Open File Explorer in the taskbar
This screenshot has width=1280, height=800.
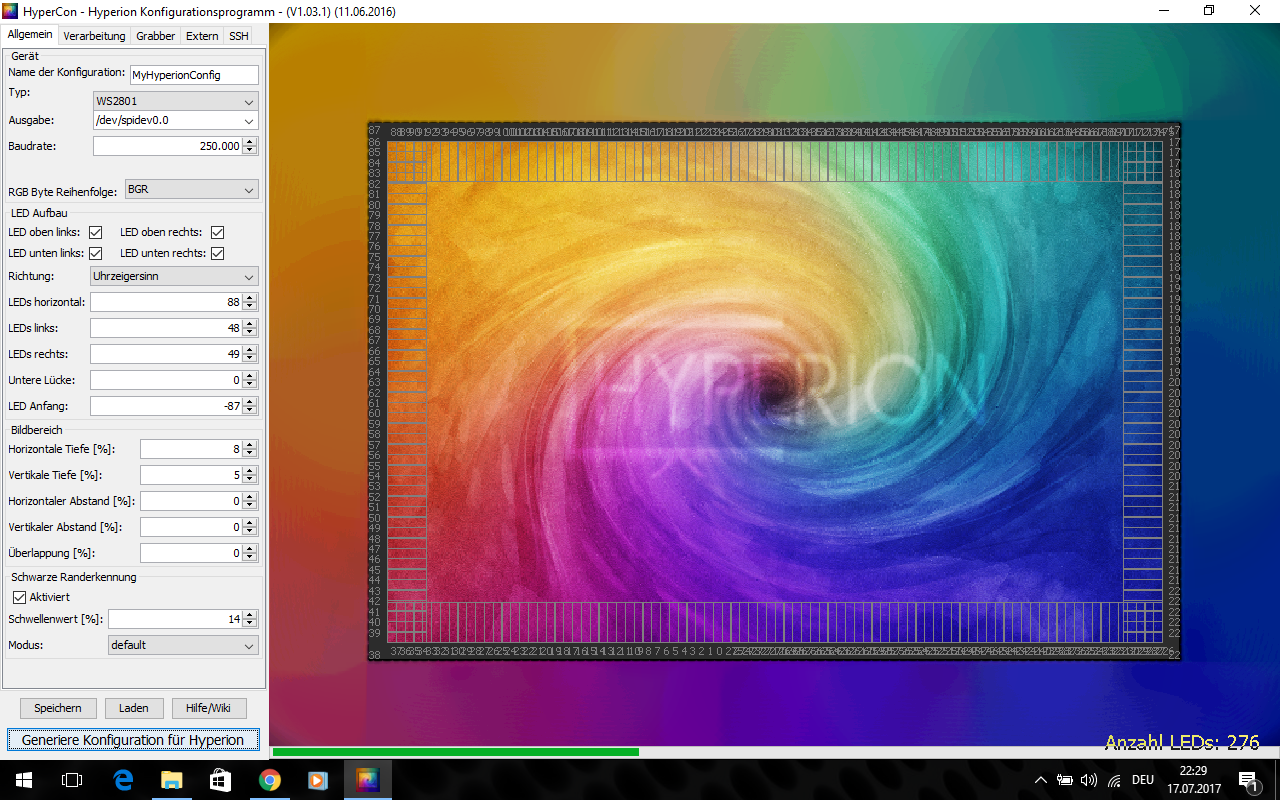172,780
